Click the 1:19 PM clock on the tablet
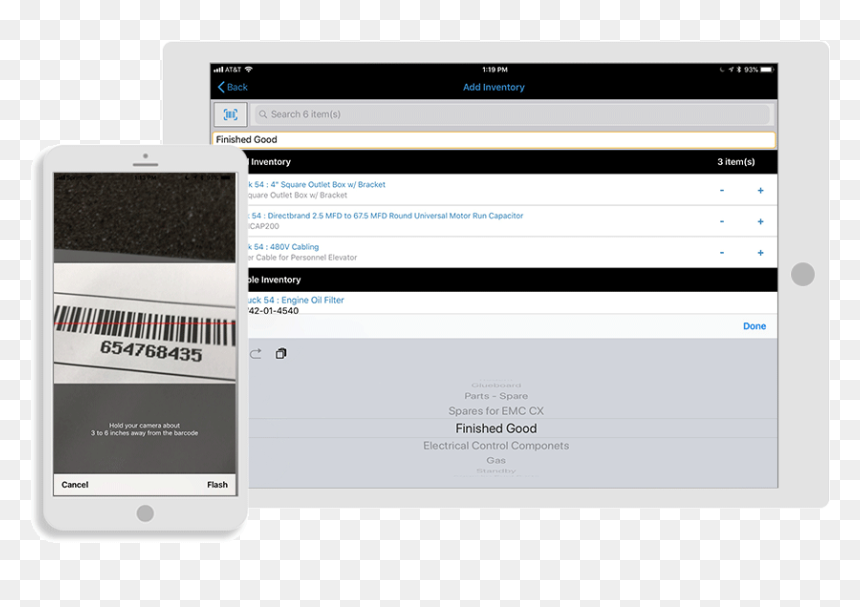The image size is (860, 607). coord(495,70)
